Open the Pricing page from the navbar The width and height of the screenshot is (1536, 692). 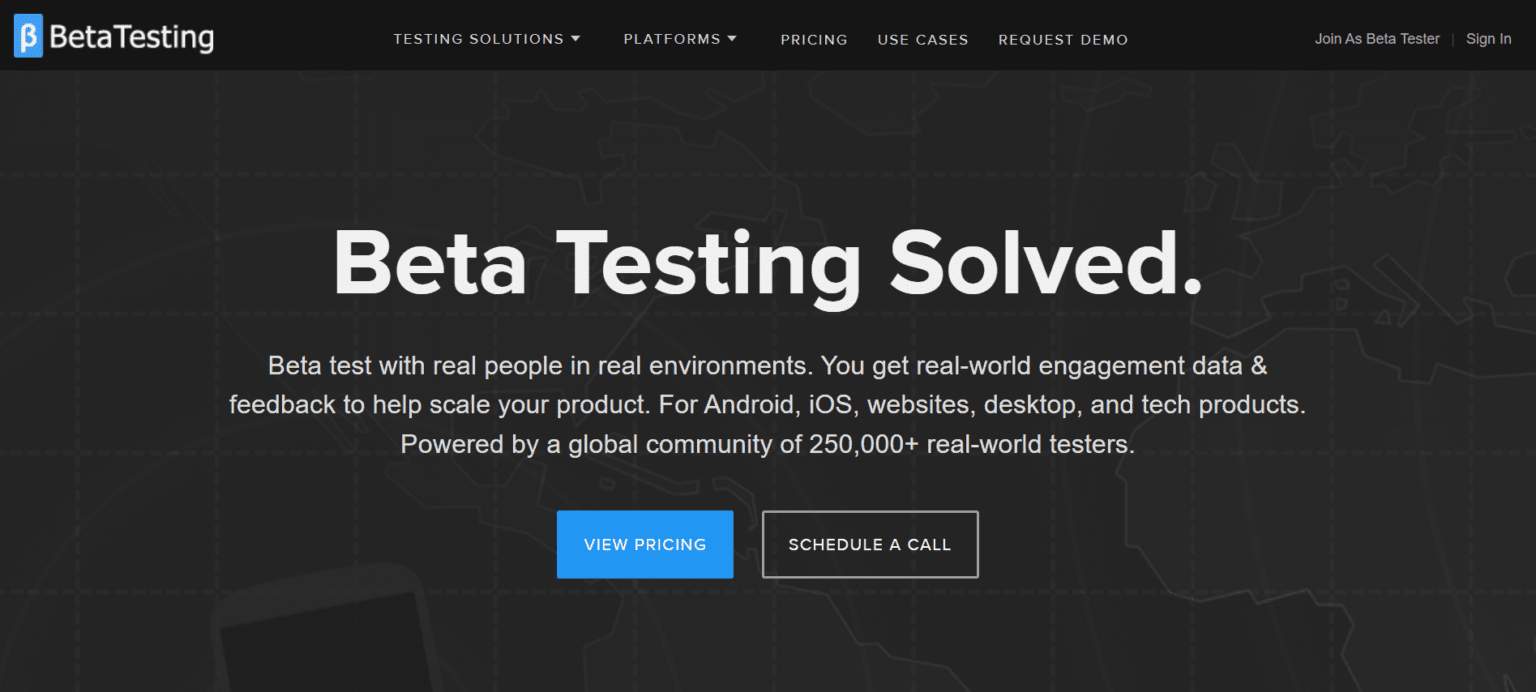click(814, 39)
